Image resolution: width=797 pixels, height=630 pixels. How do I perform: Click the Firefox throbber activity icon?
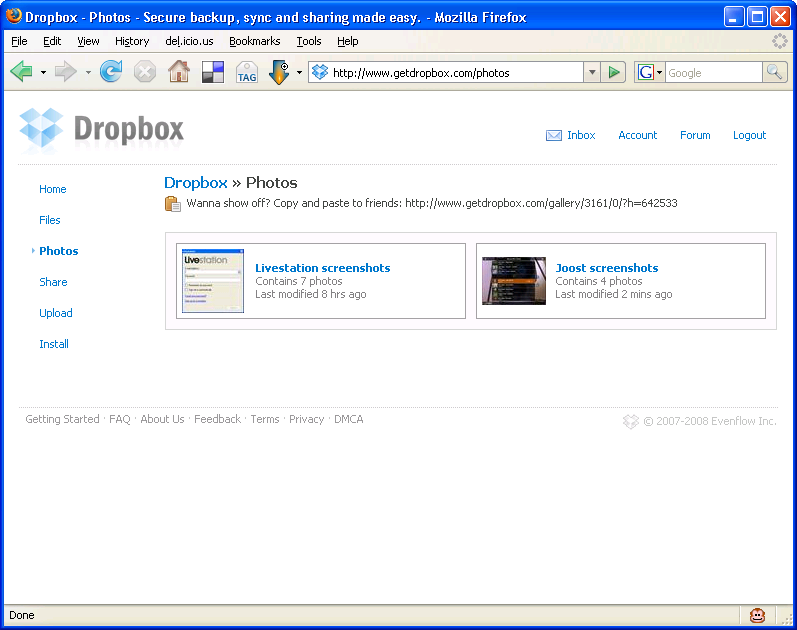tap(780, 41)
